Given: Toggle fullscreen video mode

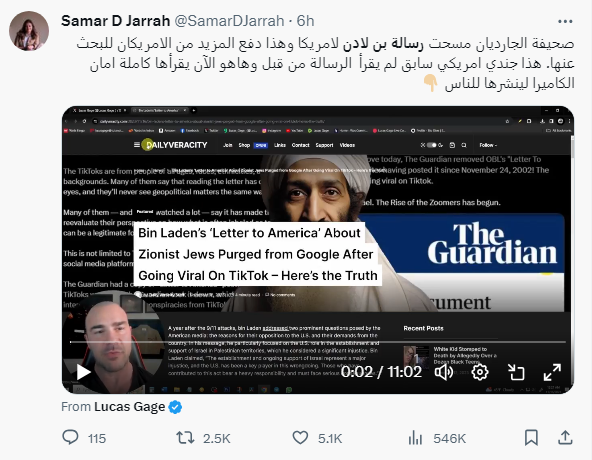Looking at the screenshot, I should (x=552, y=372).
